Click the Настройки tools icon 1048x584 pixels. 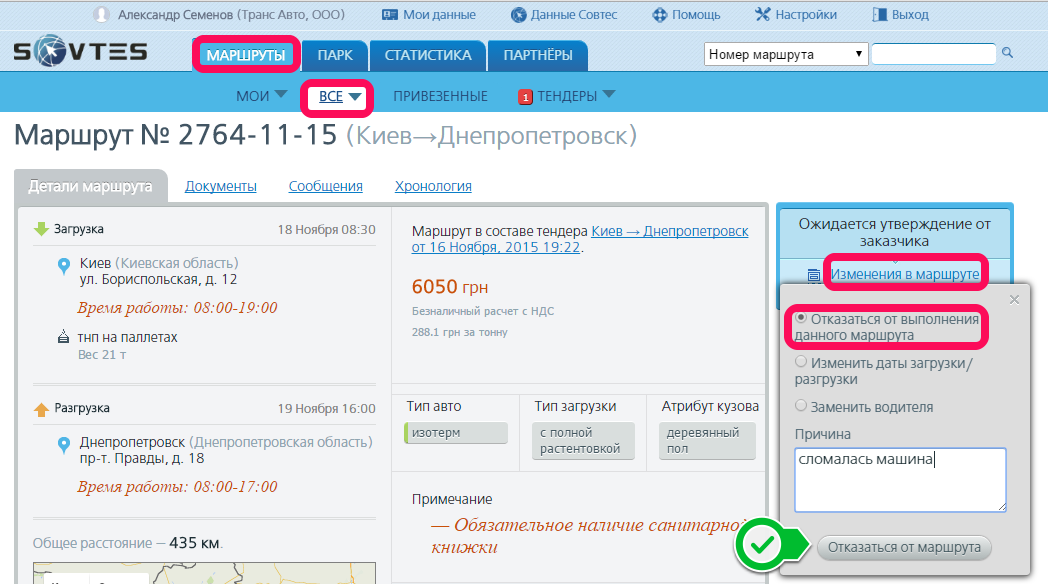(x=763, y=14)
